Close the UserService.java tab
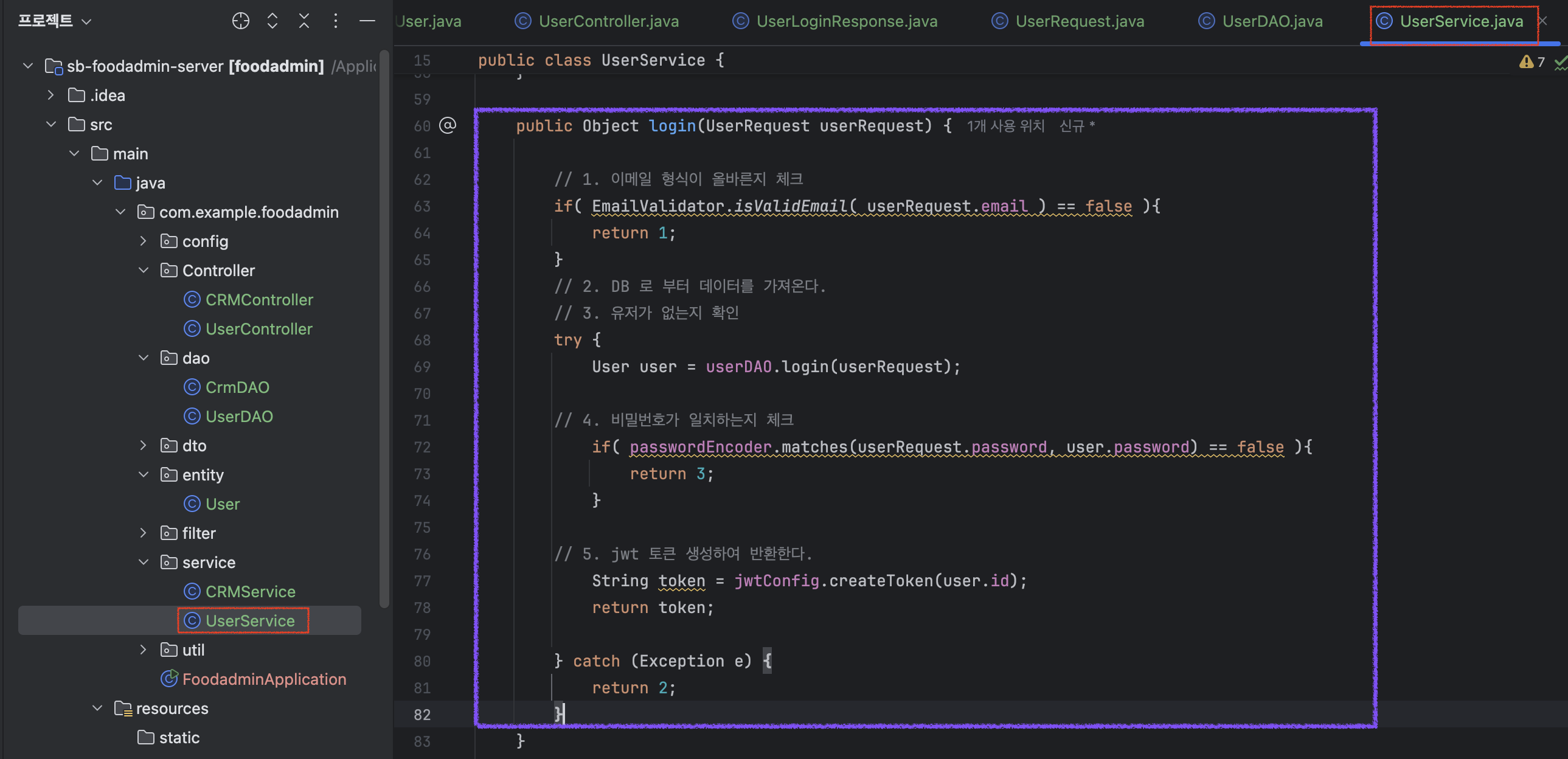Image resolution: width=1568 pixels, height=759 pixels. click(1542, 21)
